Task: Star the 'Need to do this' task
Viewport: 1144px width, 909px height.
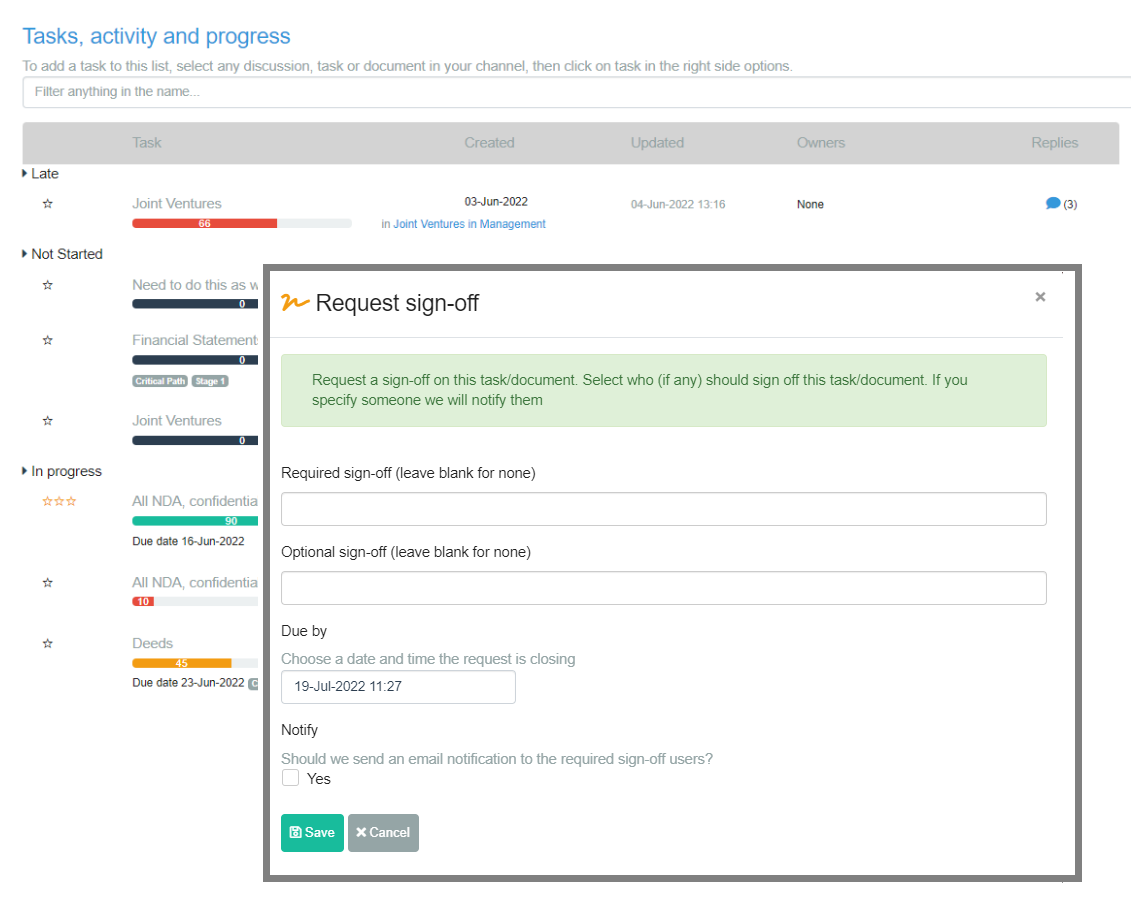Action: [x=47, y=285]
